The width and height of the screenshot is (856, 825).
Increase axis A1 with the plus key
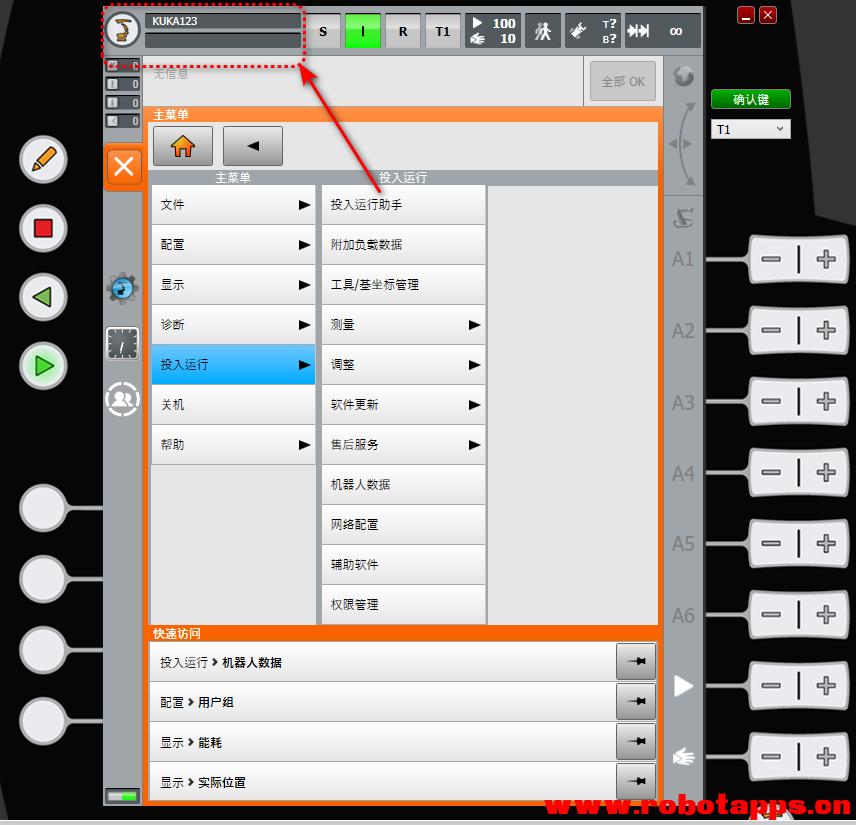click(x=826, y=259)
